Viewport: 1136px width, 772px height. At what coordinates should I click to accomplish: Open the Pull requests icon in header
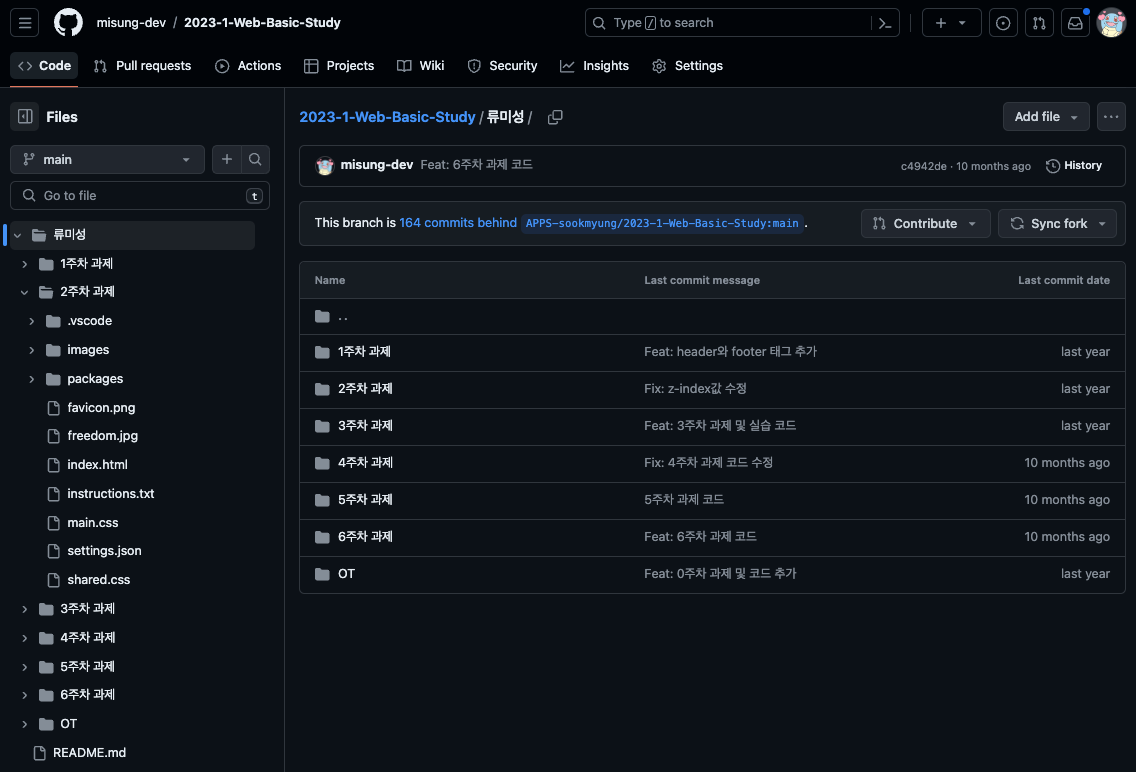point(1039,23)
